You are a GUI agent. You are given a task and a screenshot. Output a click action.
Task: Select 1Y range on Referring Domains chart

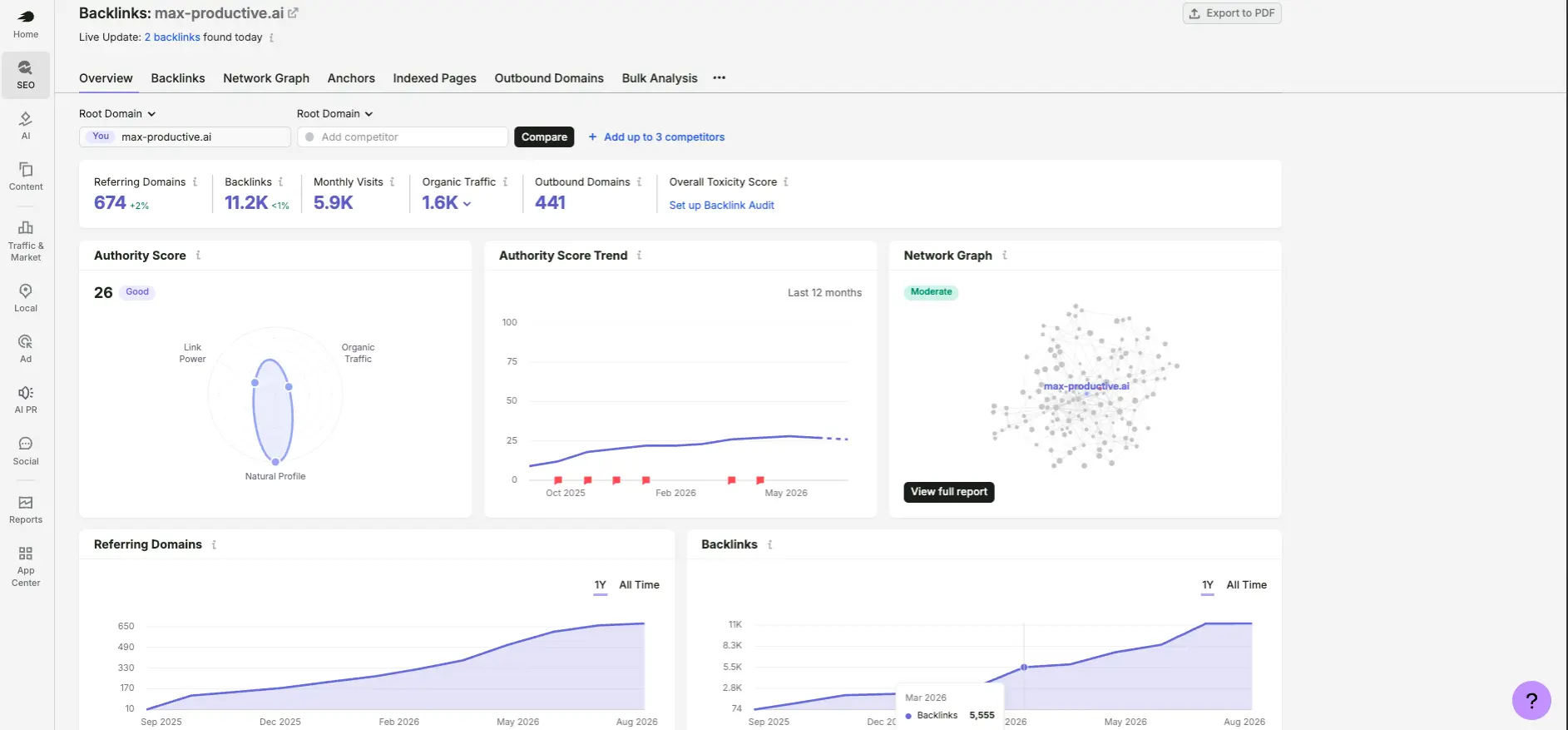[x=601, y=585]
